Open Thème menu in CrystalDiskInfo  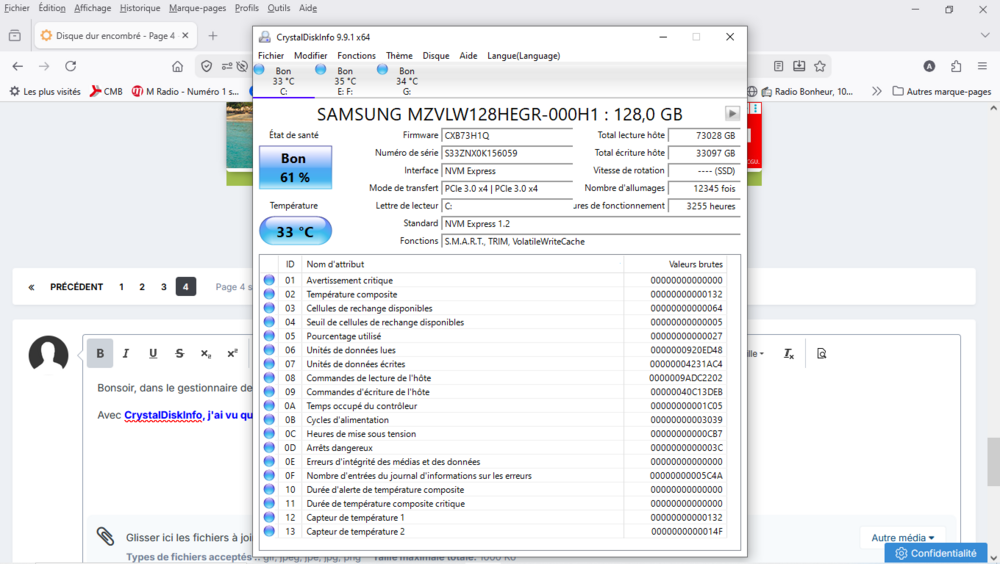click(x=399, y=56)
